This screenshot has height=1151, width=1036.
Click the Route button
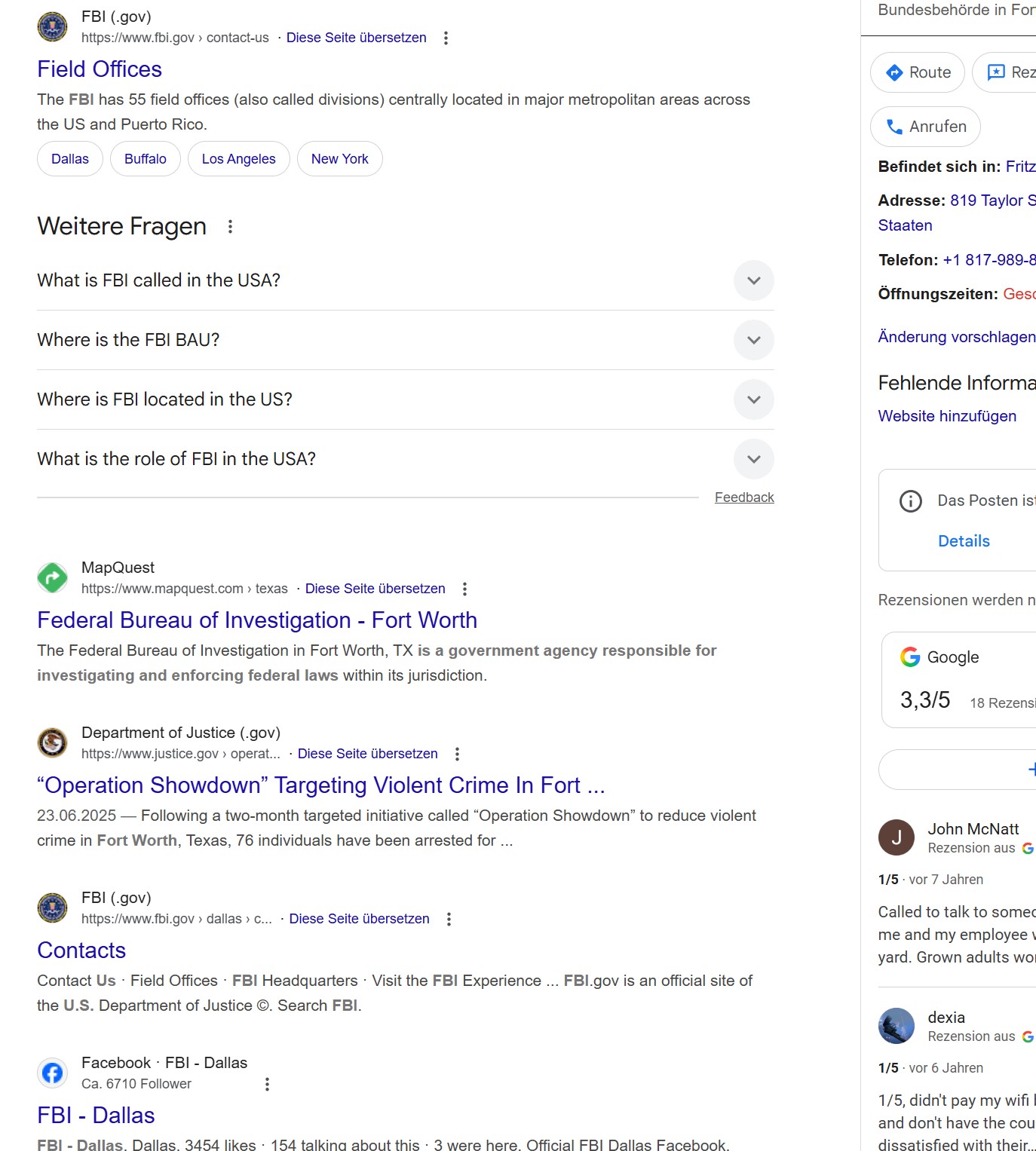click(x=918, y=72)
